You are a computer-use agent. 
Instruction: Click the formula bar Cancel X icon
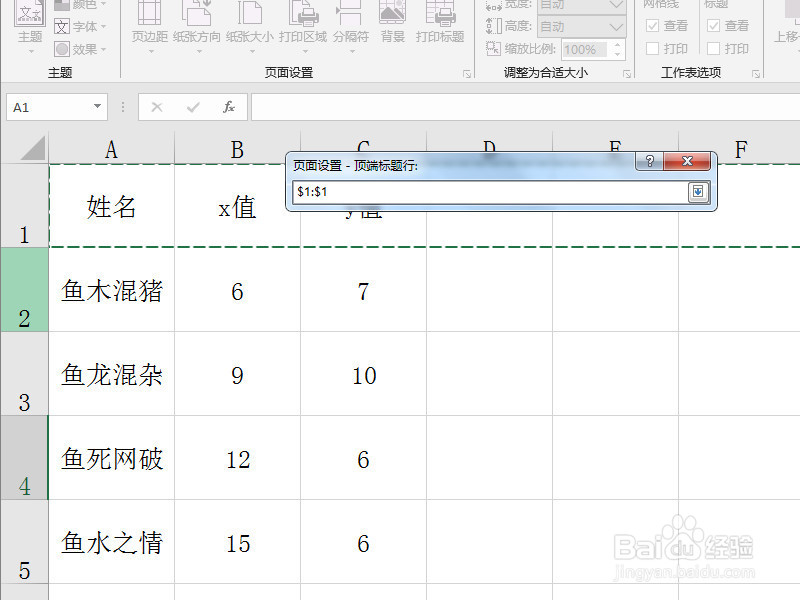[x=157, y=107]
